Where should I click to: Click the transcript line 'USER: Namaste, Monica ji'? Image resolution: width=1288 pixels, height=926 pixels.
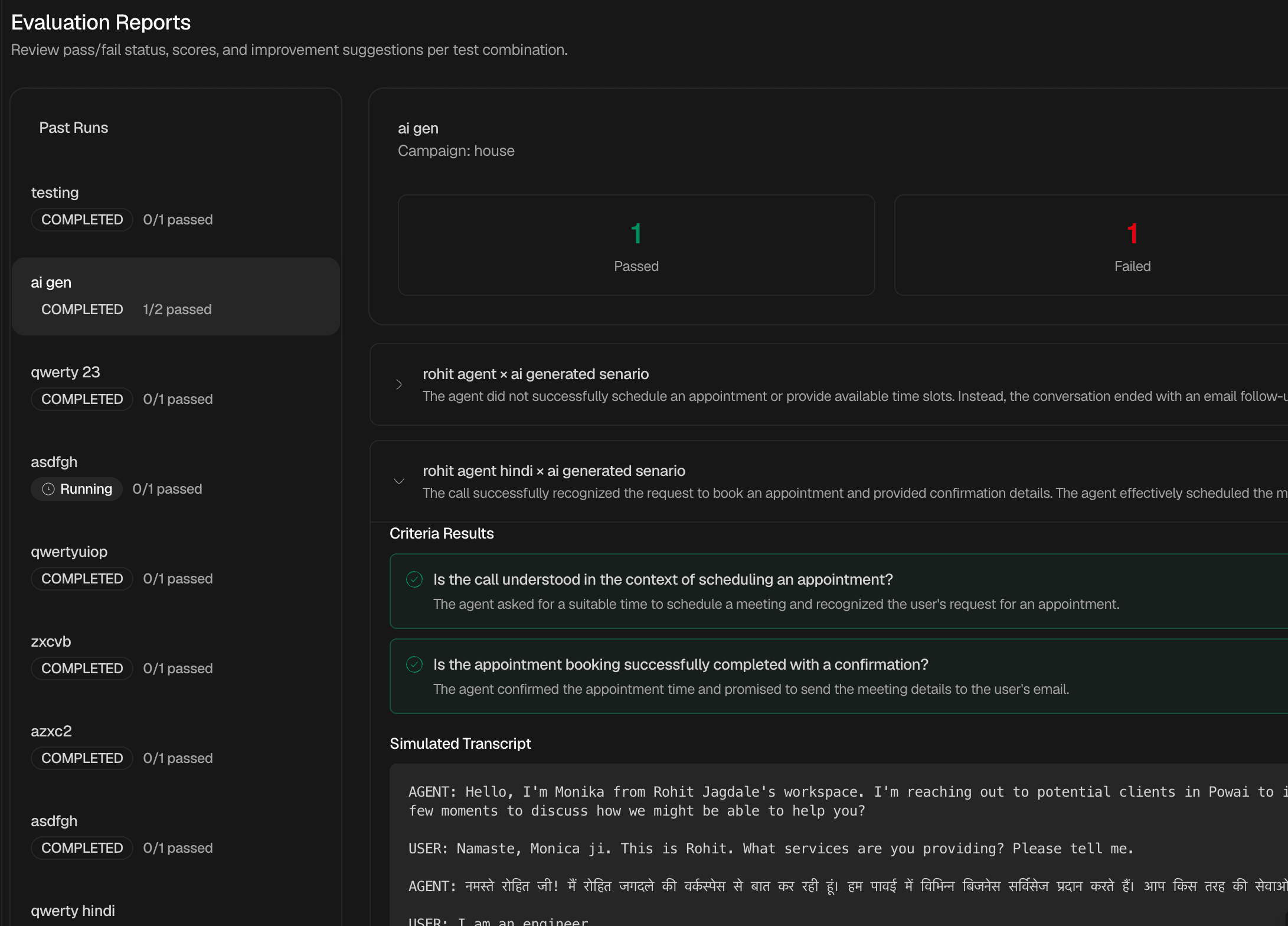tap(771, 849)
